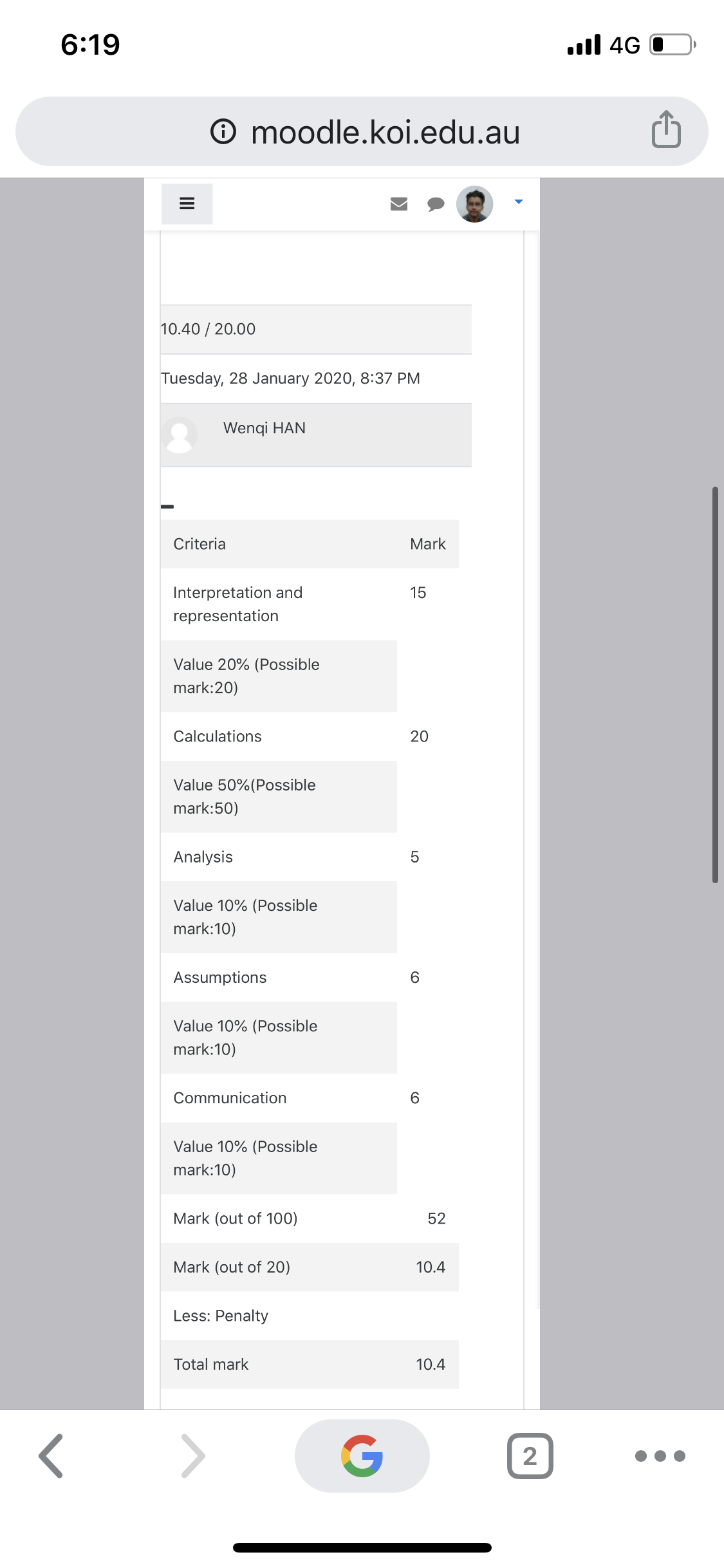The width and height of the screenshot is (724, 1568).
Task: Go back with the browser back arrow
Action: (51, 1455)
